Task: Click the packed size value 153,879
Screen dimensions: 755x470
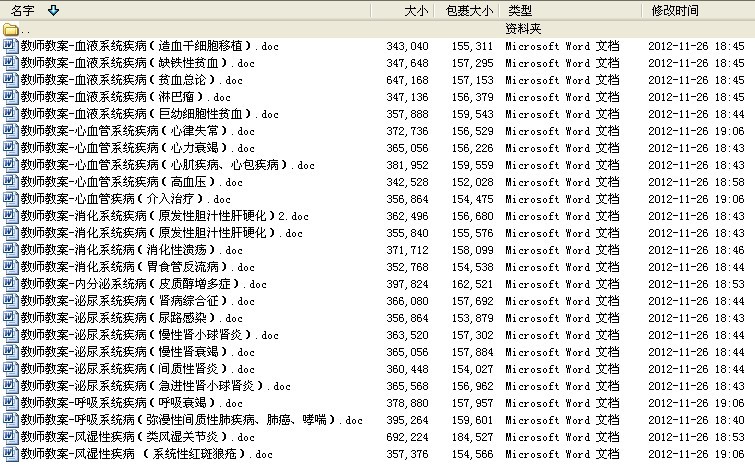Action: pyautogui.click(x=472, y=318)
